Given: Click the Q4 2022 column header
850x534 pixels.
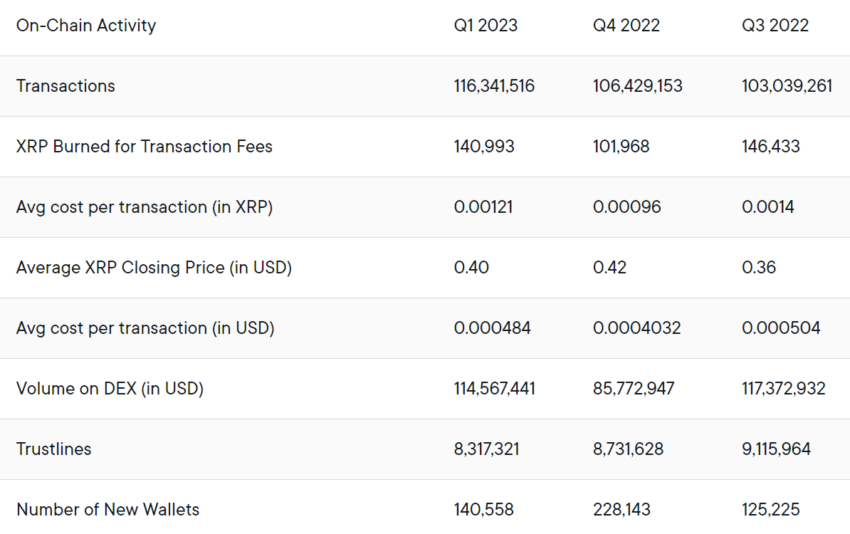Looking at the screenshot, I should click(x=626, y=25).
